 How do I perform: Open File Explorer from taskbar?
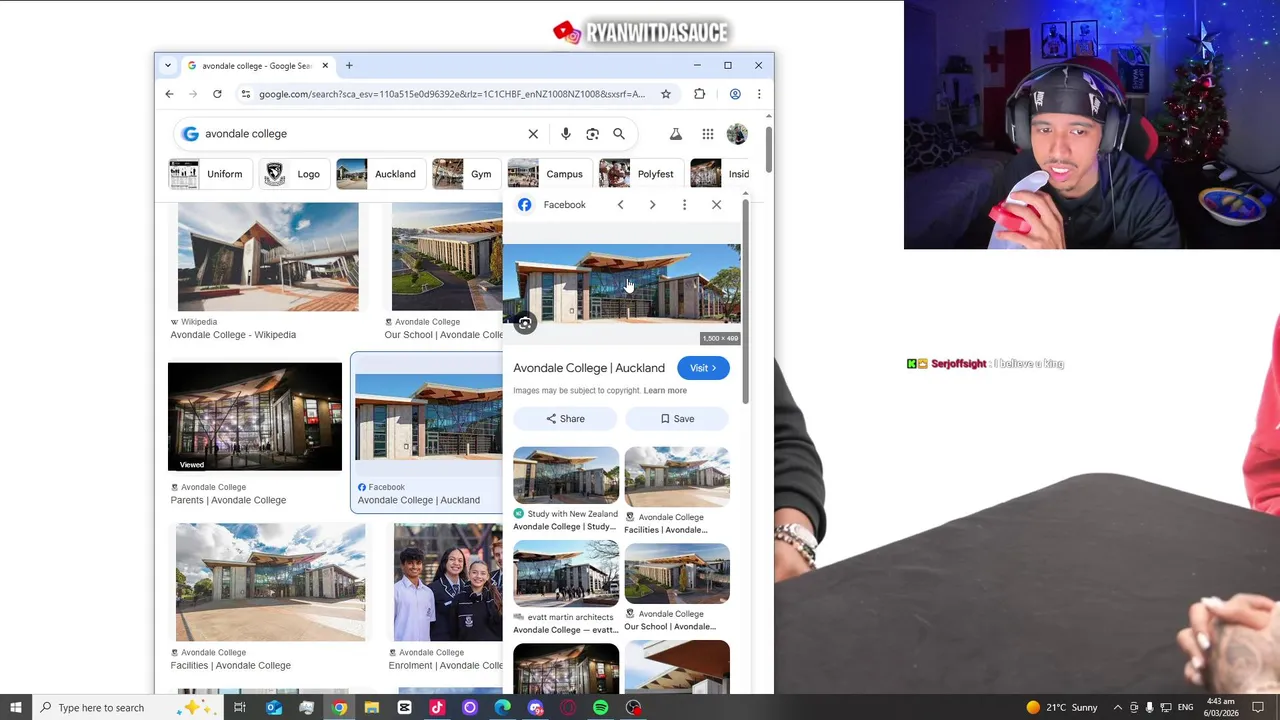point(372,708)
